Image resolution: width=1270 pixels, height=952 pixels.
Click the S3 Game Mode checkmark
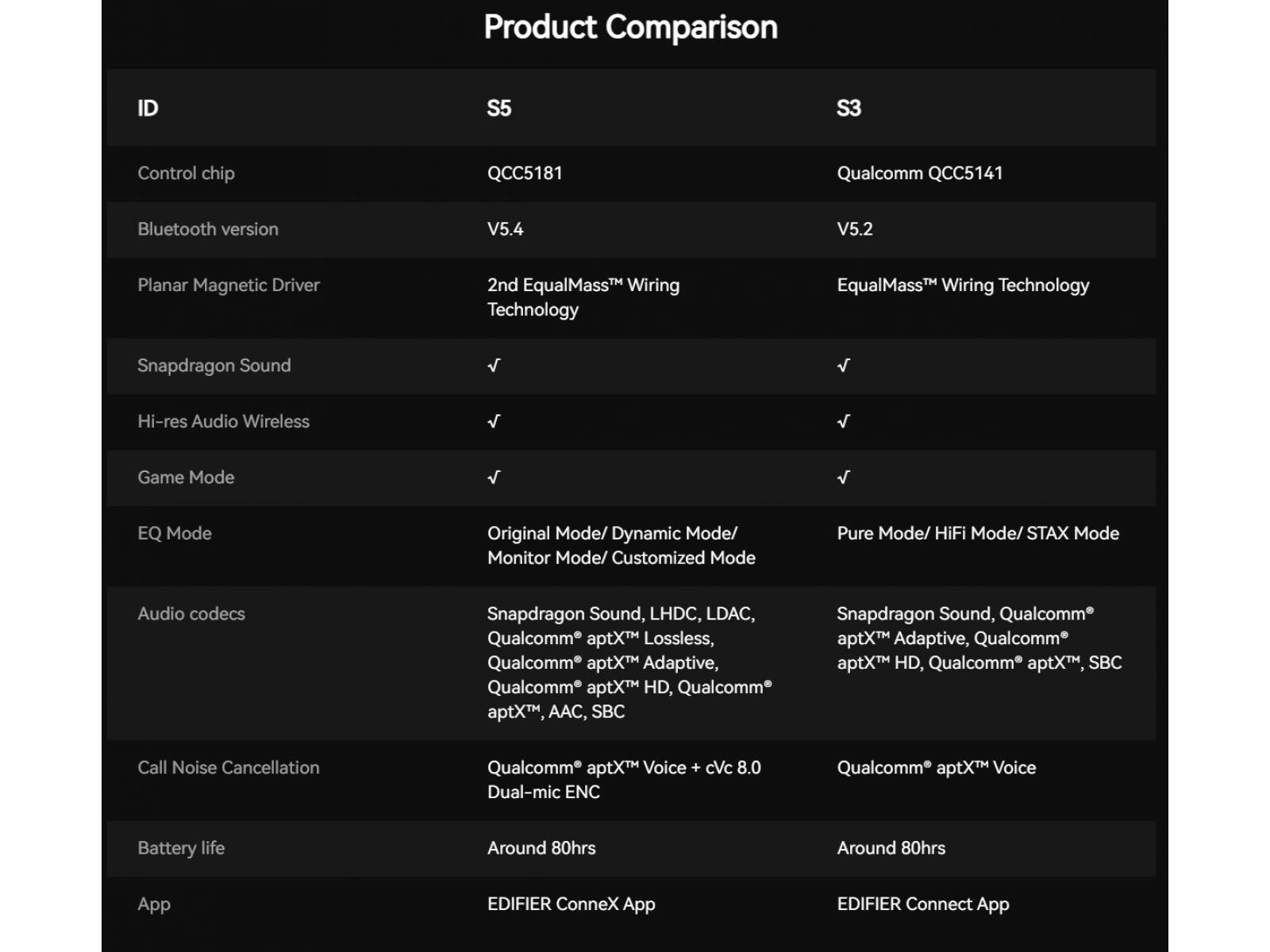click(x=844, y=478)
